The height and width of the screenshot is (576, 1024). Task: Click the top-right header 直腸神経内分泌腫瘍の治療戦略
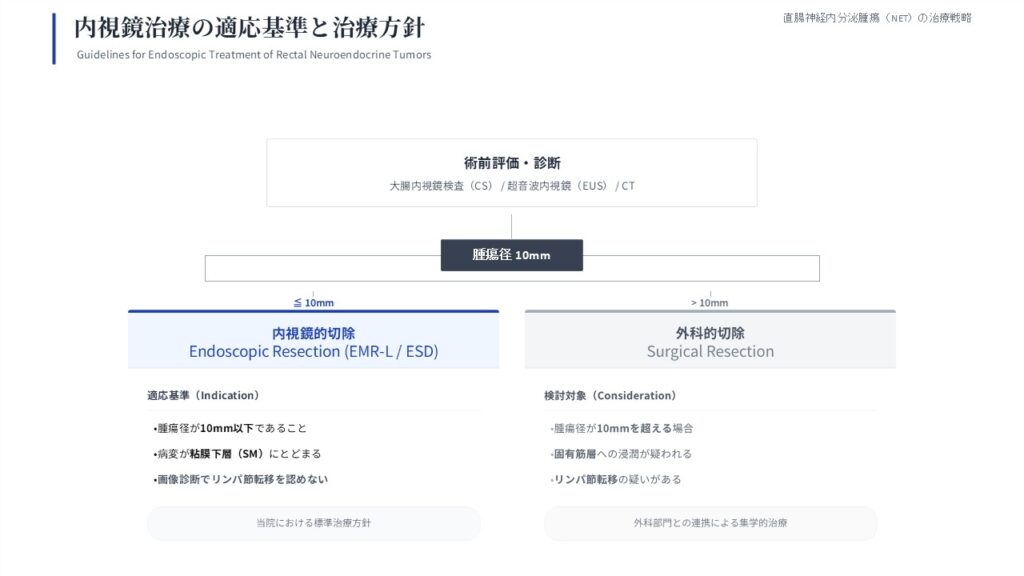[876, 18]
